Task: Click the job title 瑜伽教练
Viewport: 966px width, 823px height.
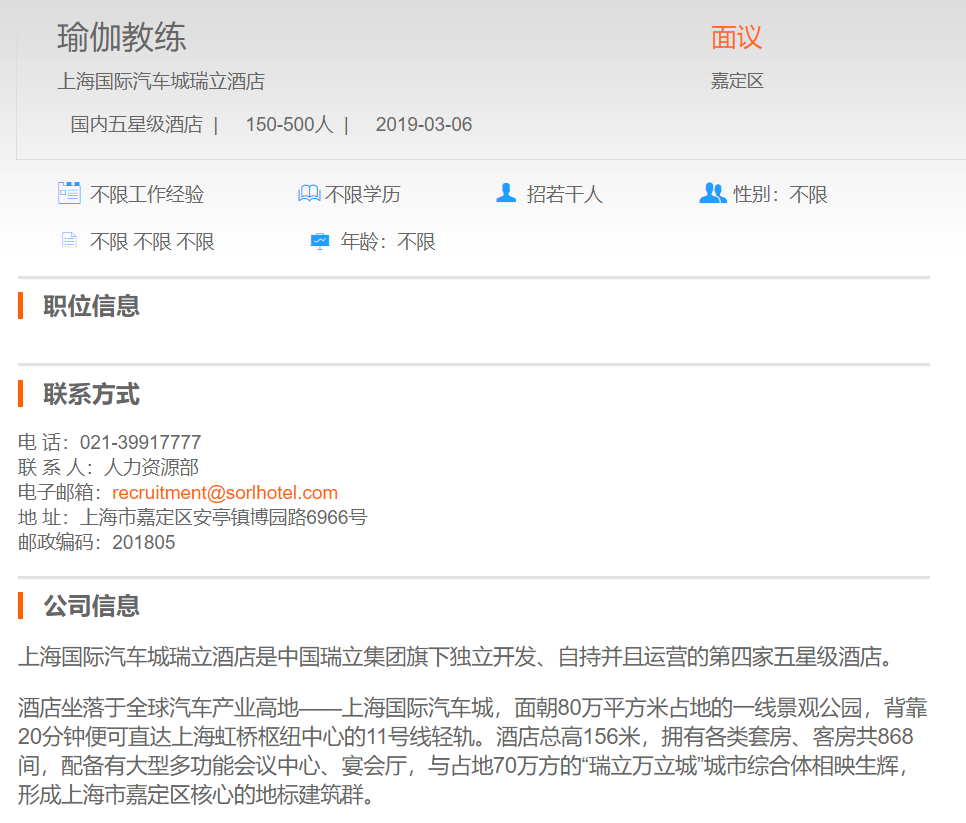Action: click(x=122, y=38)
